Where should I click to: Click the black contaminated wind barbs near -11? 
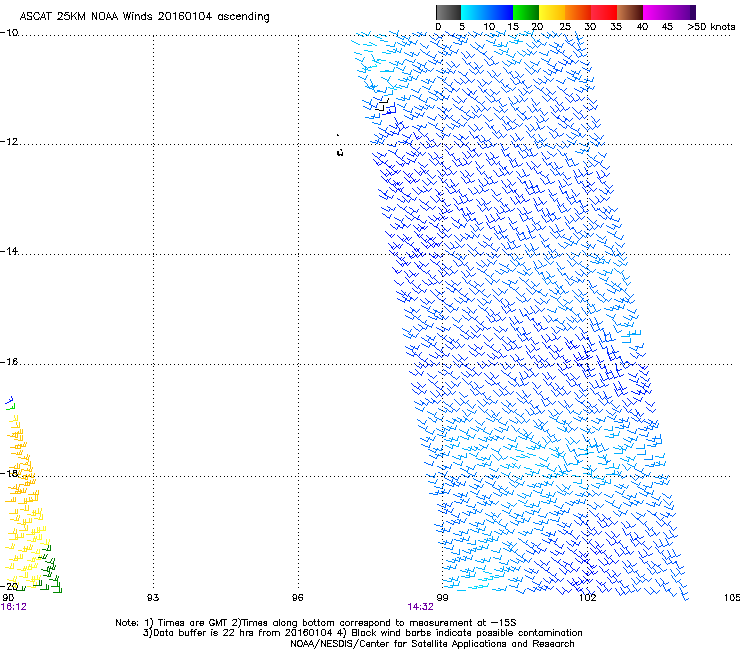[382, 104]
